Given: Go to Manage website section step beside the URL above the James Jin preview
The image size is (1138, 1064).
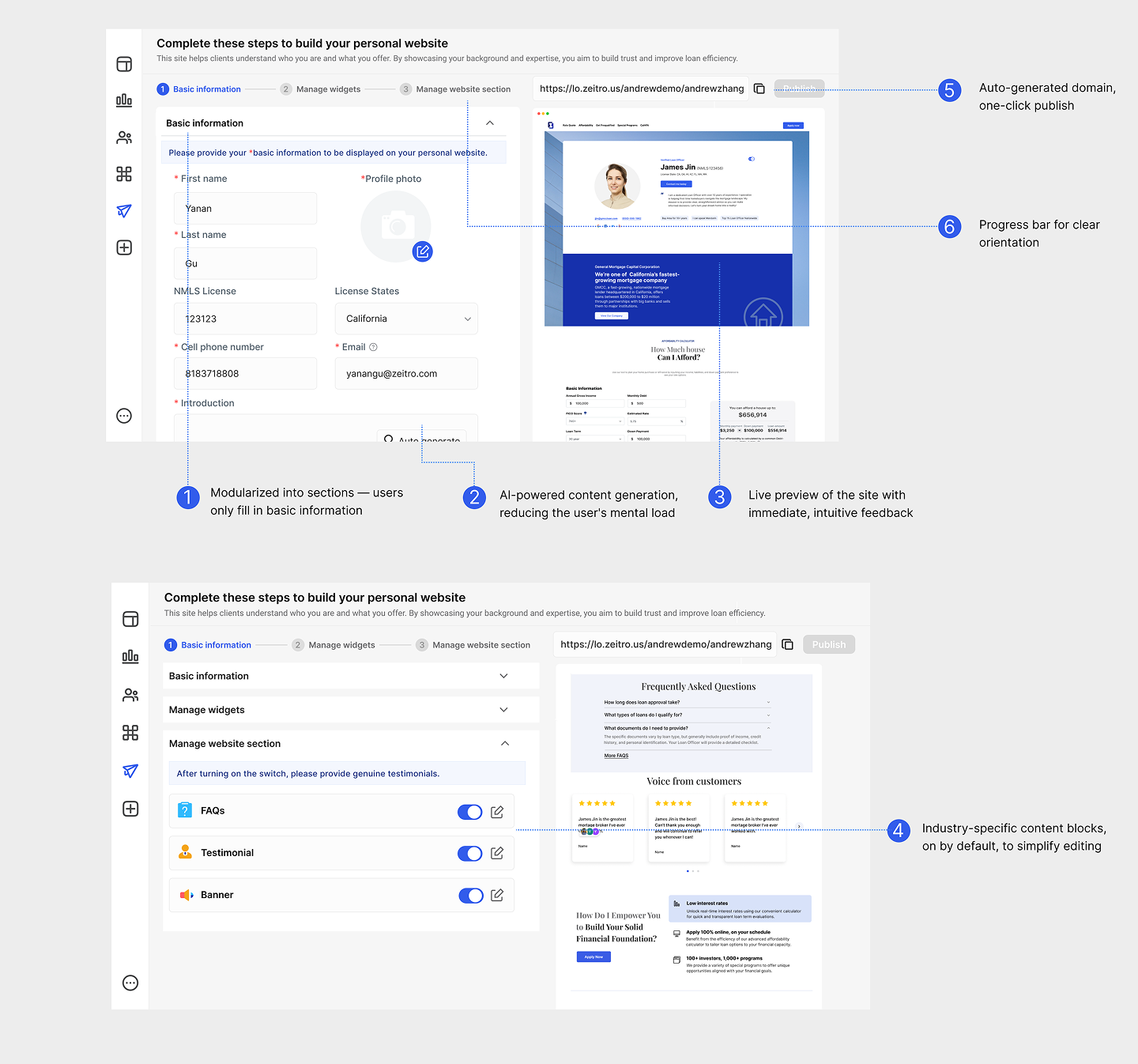Looking at the screenshot, I should click(455, 89).
